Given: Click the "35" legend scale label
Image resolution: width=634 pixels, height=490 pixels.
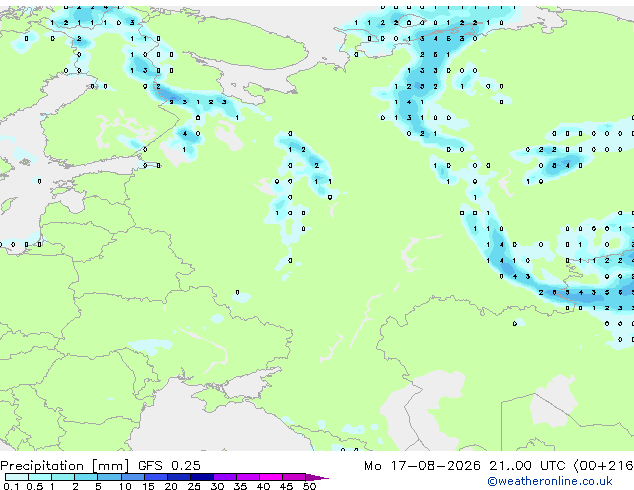Looking at the screenshot, I should (240, 486).
